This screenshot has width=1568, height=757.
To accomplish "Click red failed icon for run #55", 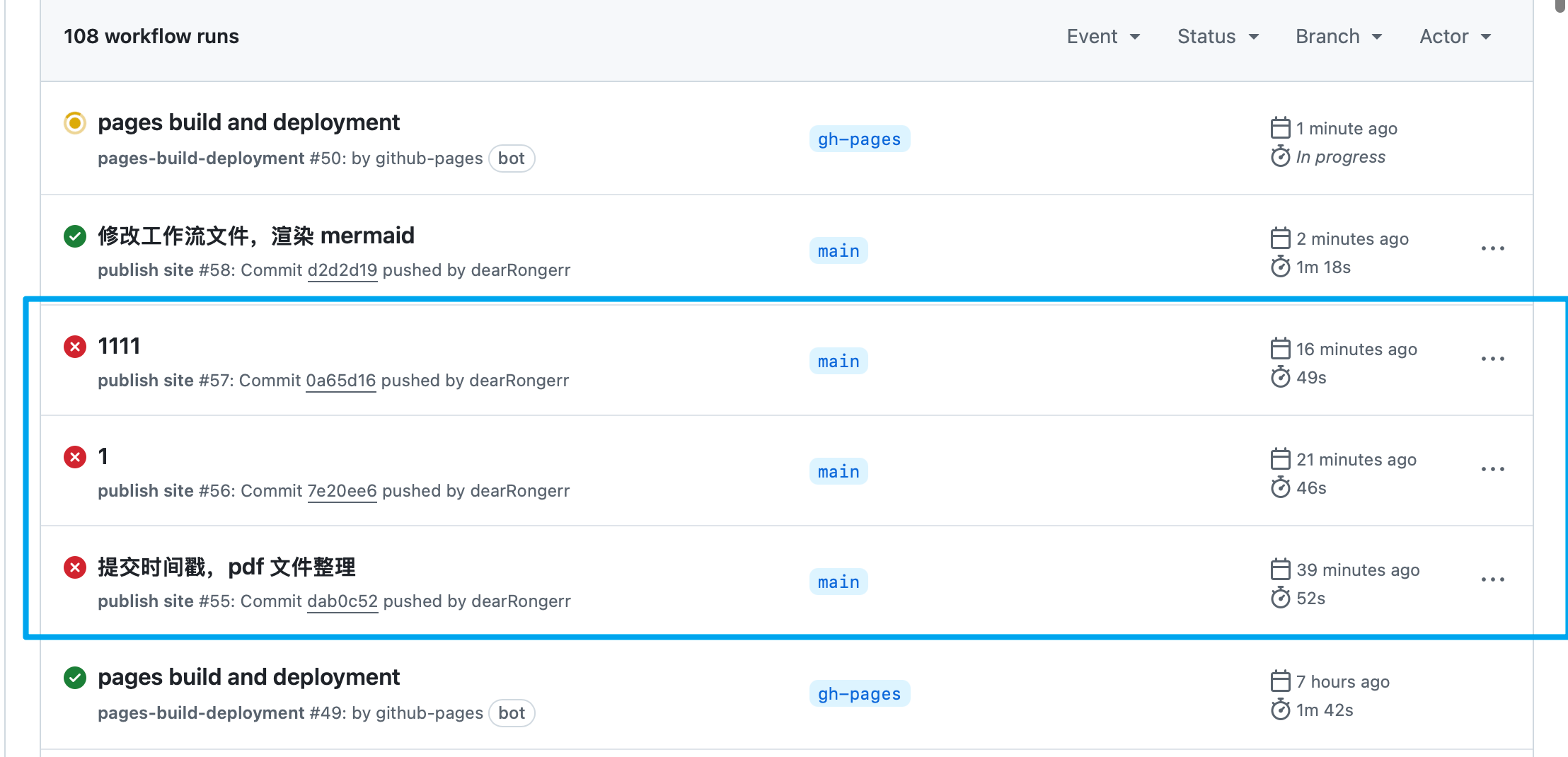I will tap(75, 567).
